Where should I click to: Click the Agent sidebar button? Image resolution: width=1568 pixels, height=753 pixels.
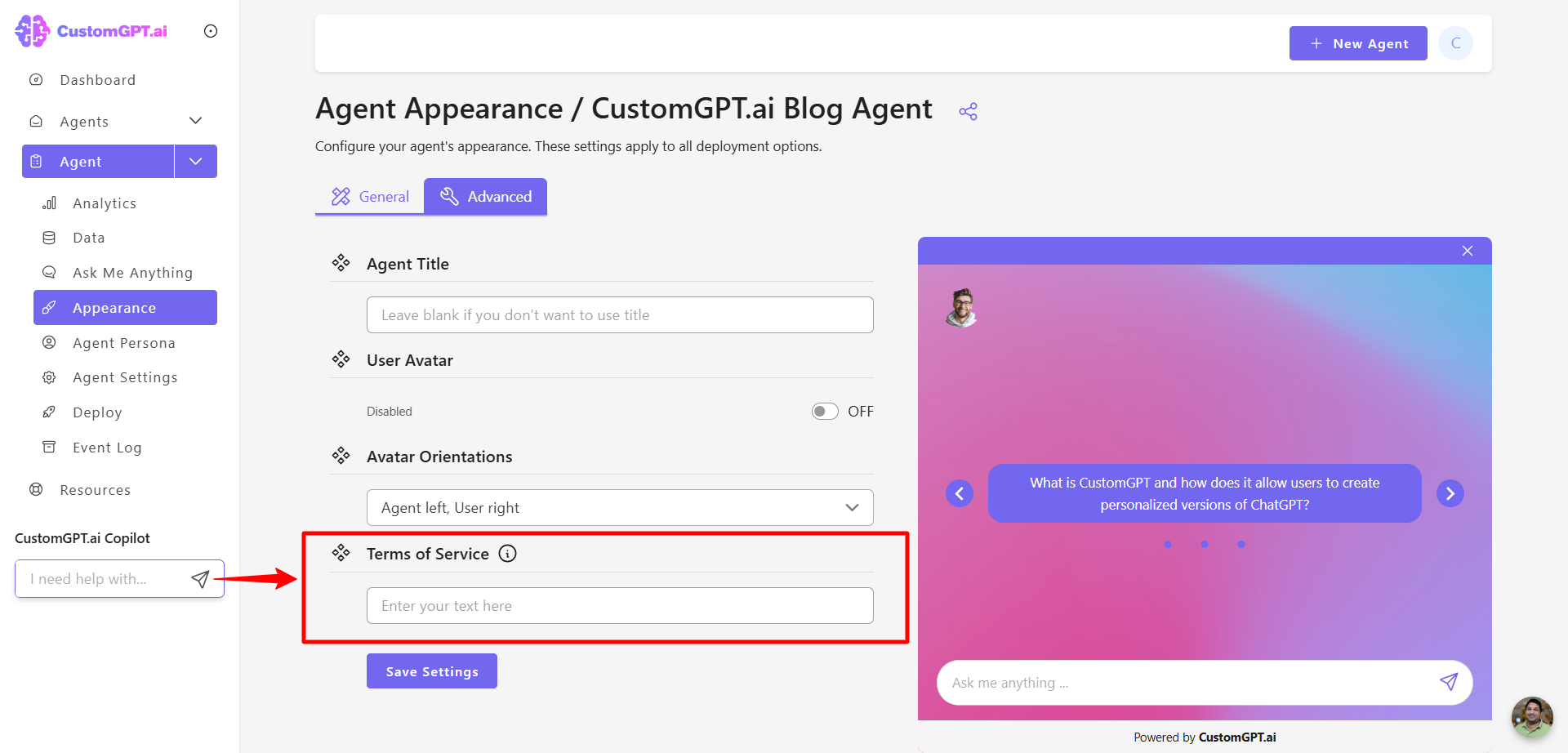coord(98,162)
